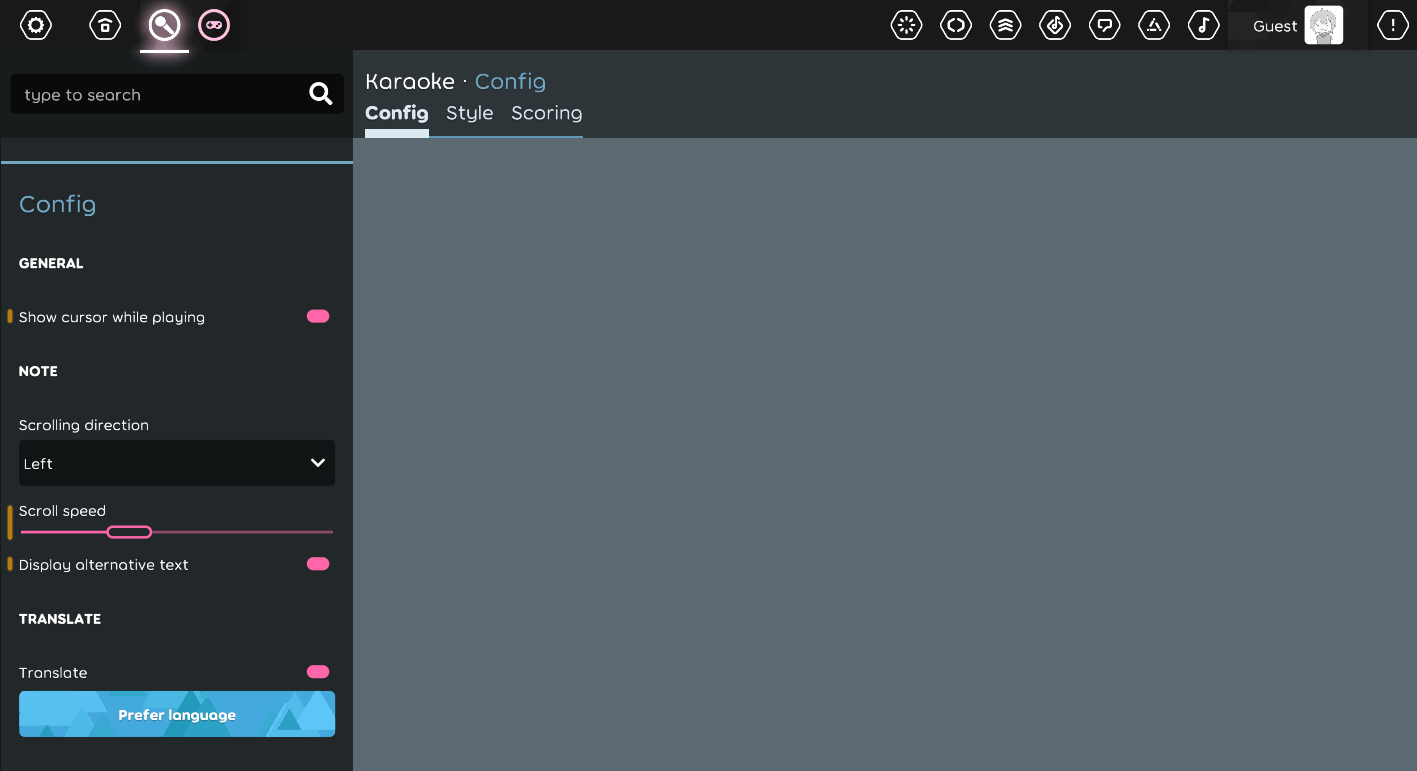This screenshot has height=771, width=1417.
Task: Click the Guest avatar in the top bar
Action: click(1323, 25)
